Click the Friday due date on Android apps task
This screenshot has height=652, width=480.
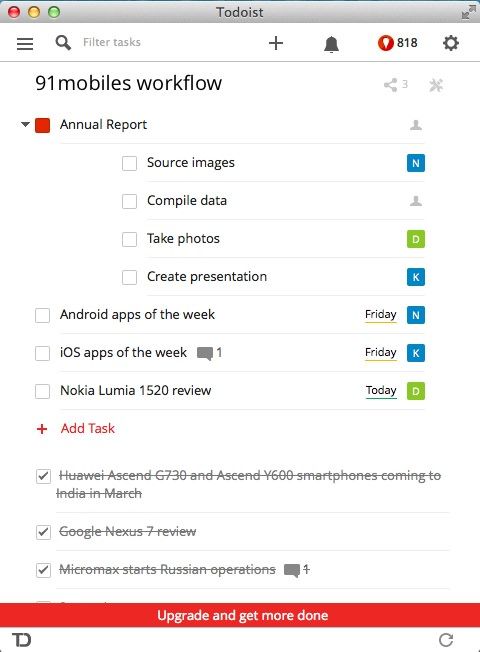(x=381, y=314)
